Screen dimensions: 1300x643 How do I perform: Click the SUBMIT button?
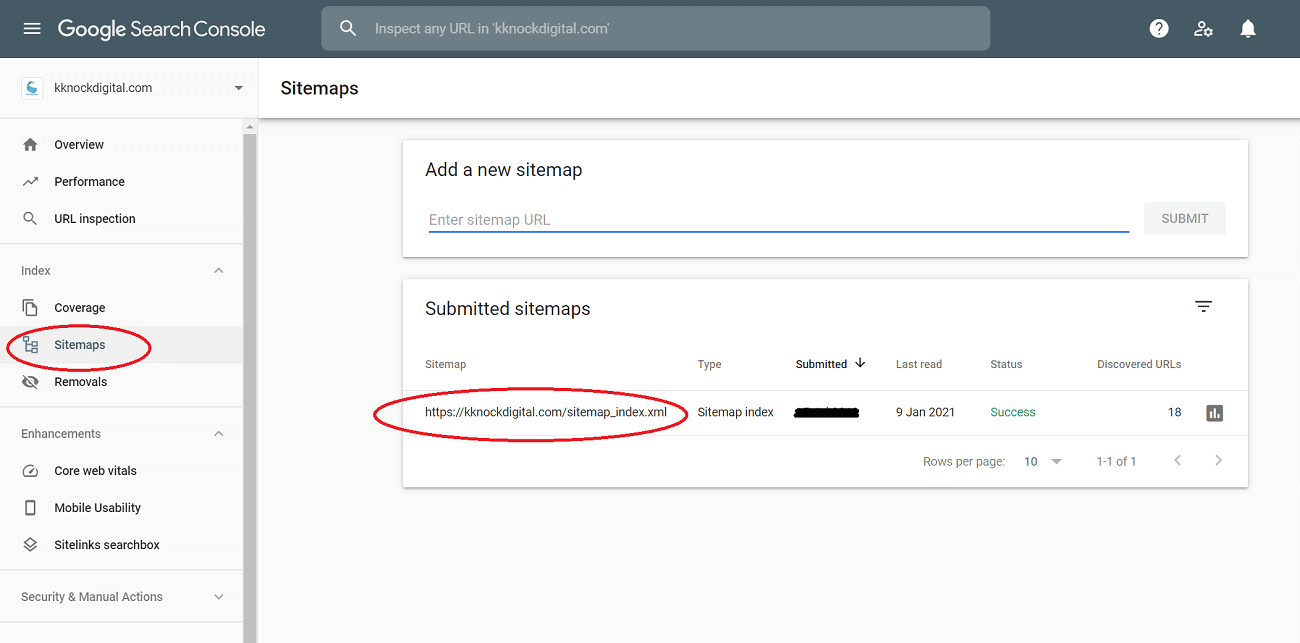(x=1184, y=218)
